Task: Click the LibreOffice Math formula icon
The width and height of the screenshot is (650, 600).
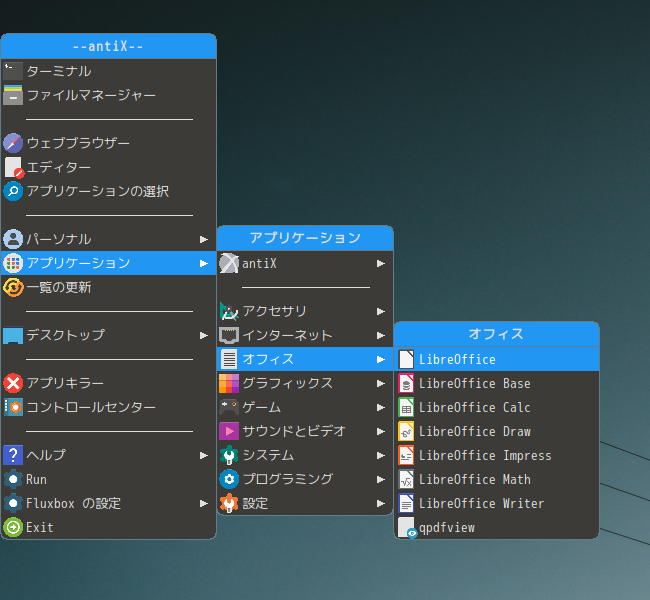Action: [406, 479]
